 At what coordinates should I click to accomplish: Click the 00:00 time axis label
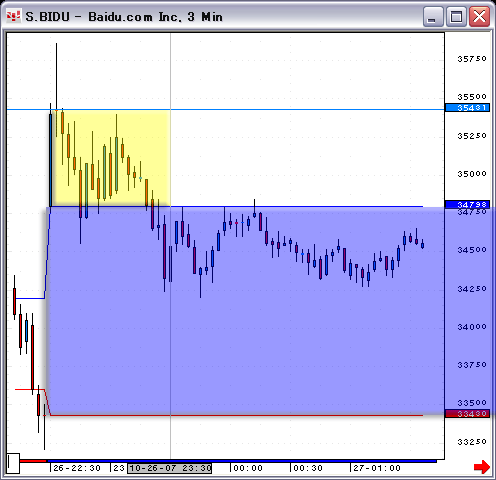(x=248, y=468)
